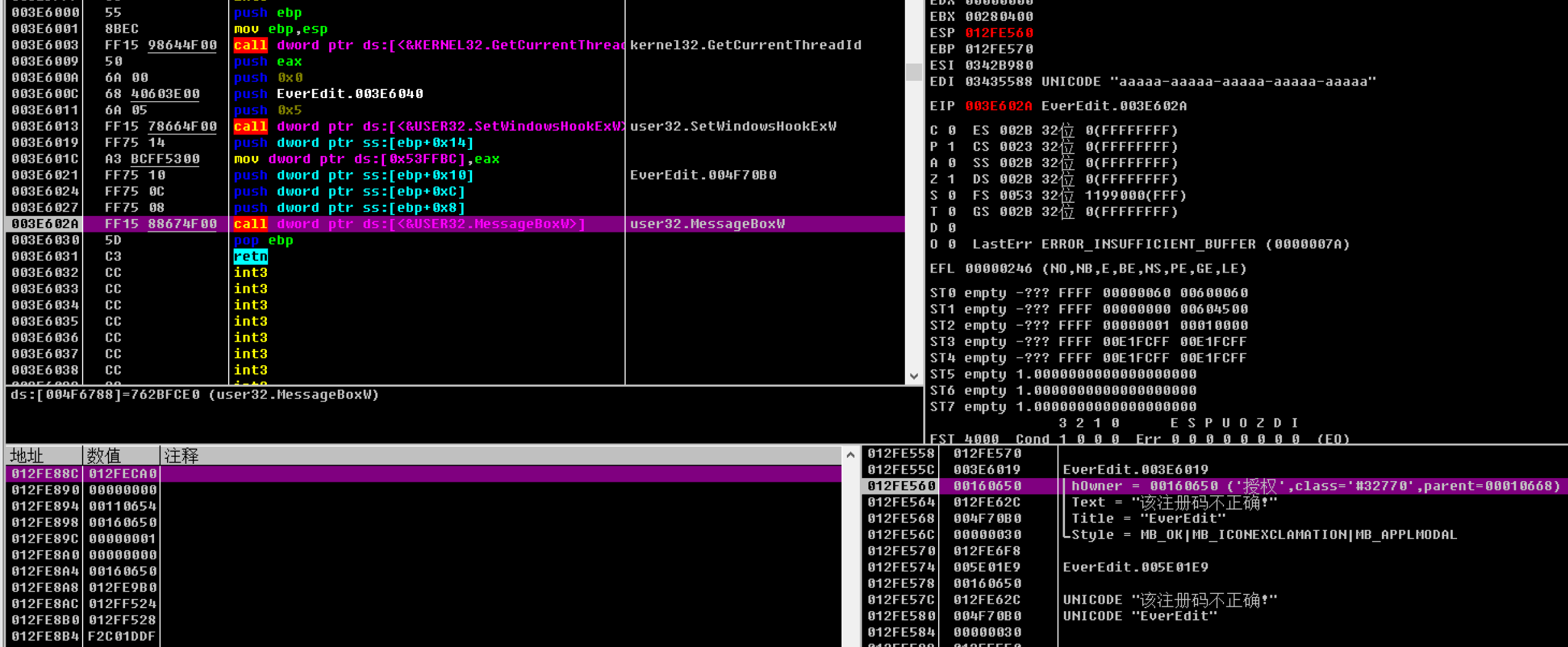Click the EBP register value 012FE570

point(998,49)
